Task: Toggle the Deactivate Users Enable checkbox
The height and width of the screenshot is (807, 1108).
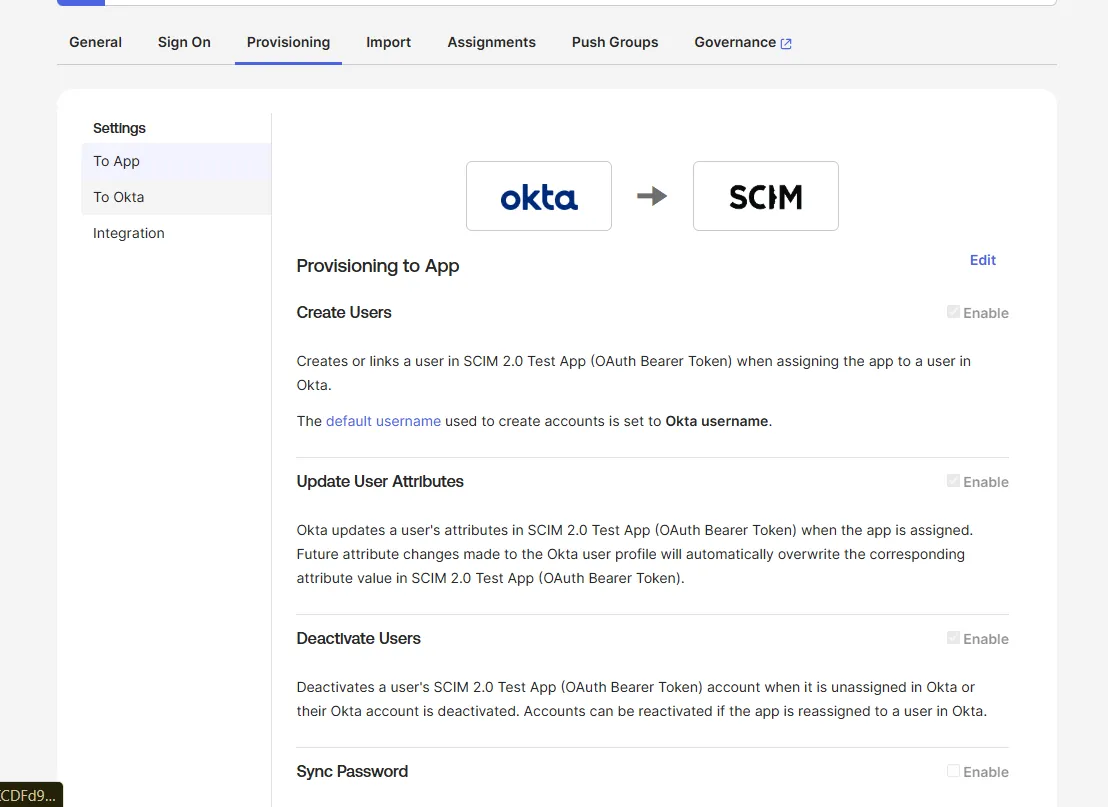Action: (953, 637)
